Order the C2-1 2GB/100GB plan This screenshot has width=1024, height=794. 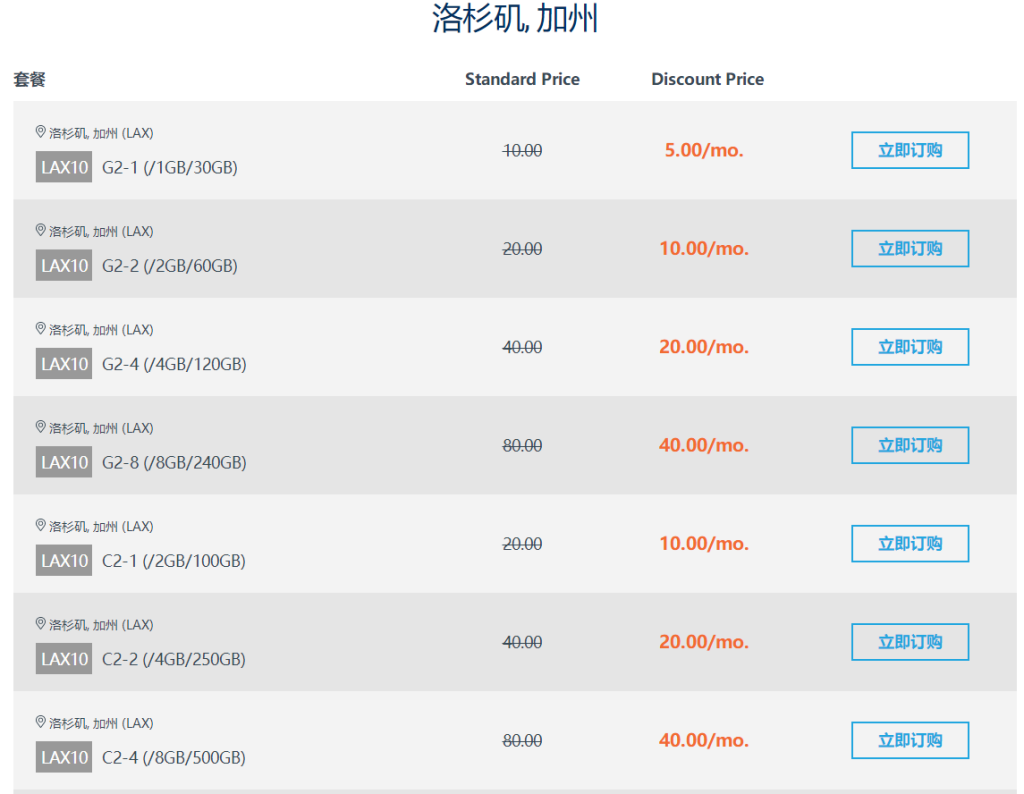click(x=909, y=543)
